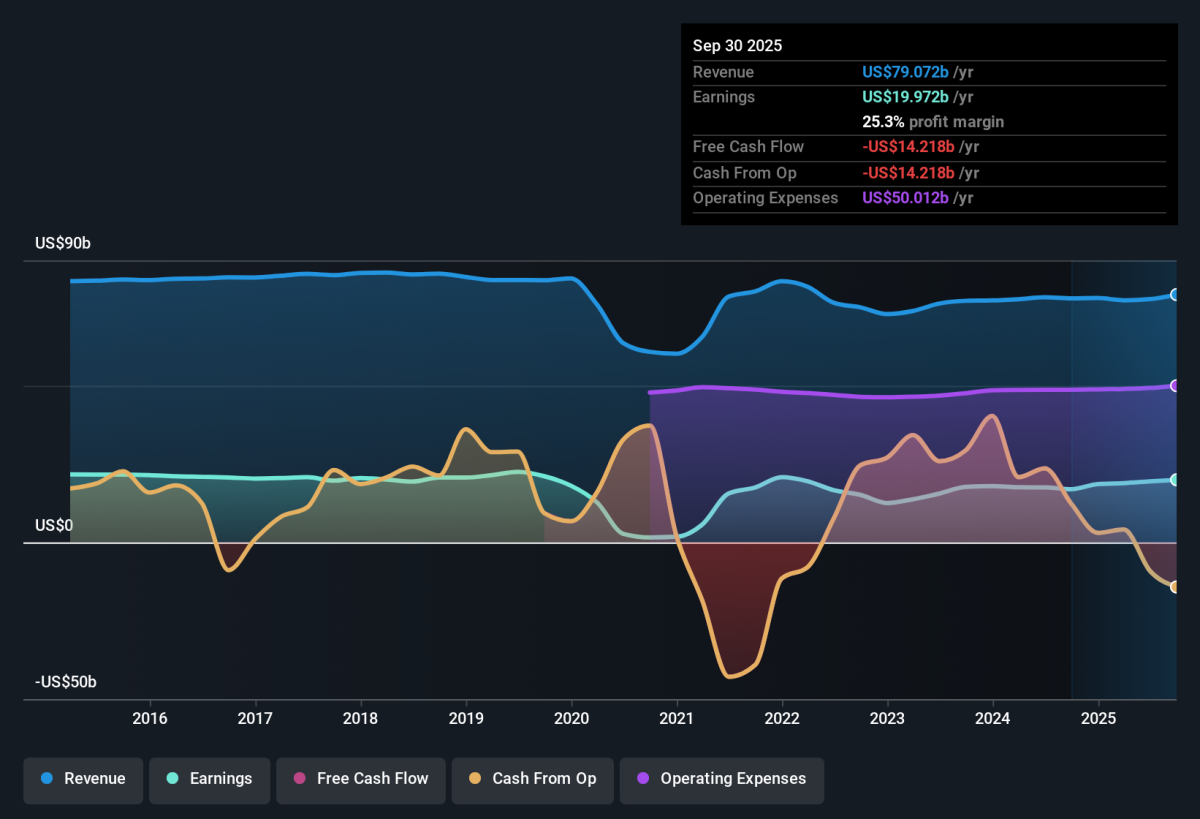This screenshot has height=819, width=1200.
Task: Click the 2020 label on time axis
Action: point(571,718)
